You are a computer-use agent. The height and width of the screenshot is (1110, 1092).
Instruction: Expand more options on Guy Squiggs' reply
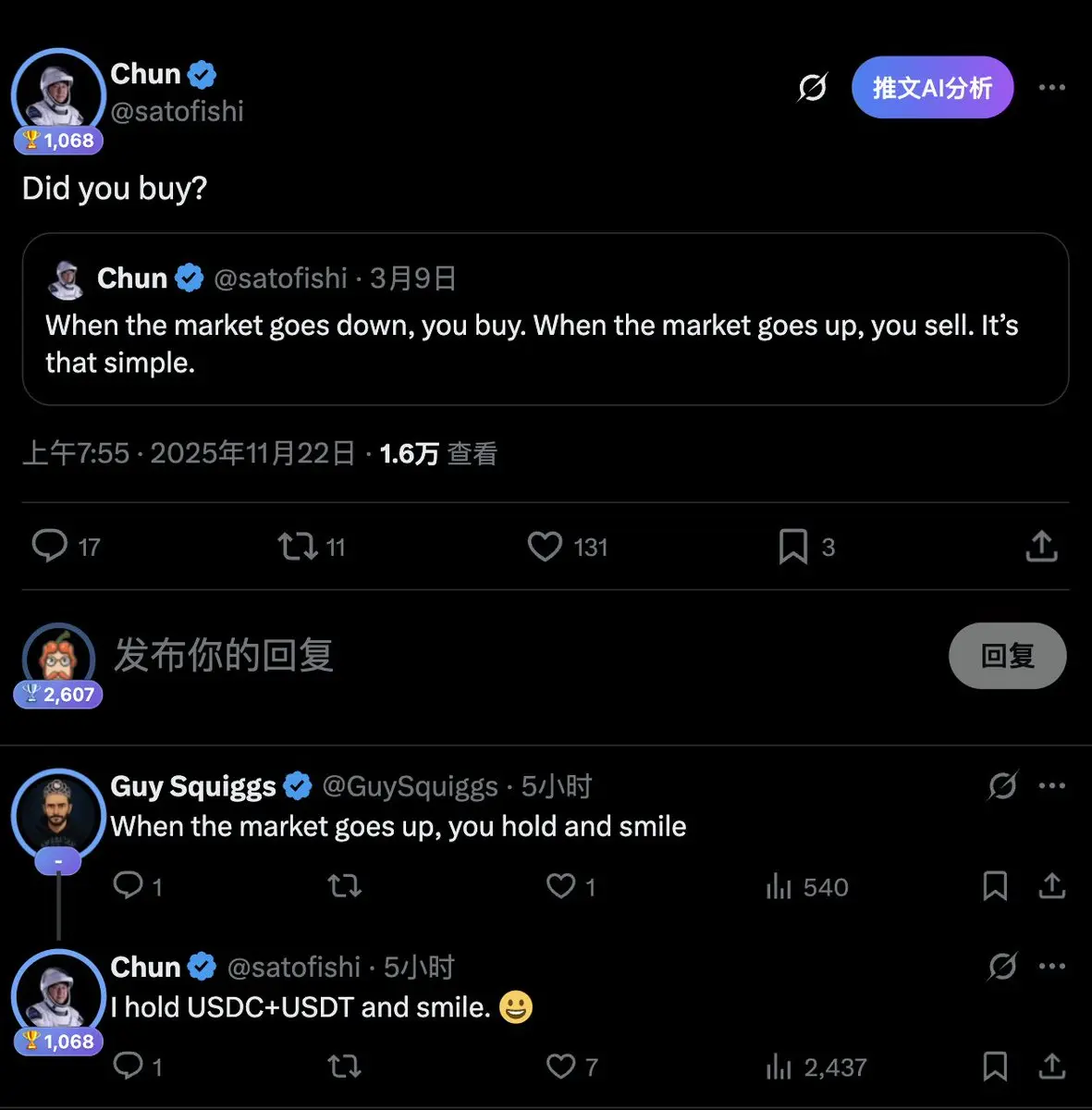[1051, 786]
